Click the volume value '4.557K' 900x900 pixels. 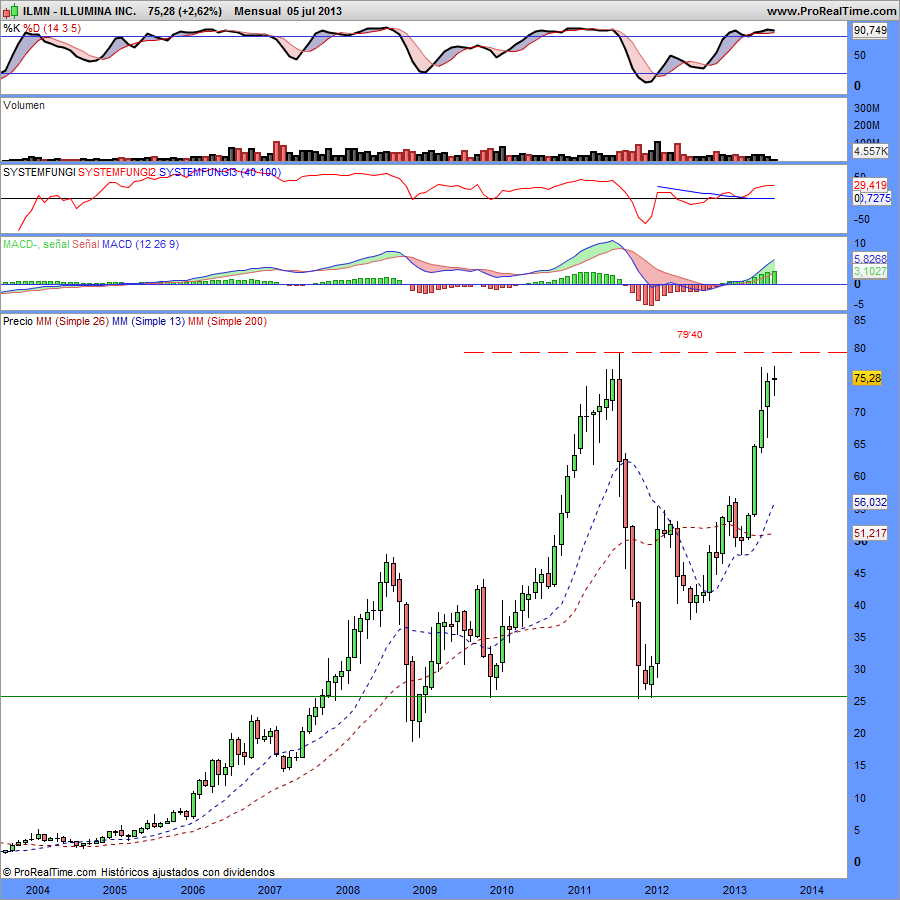(x=870, y=152)
